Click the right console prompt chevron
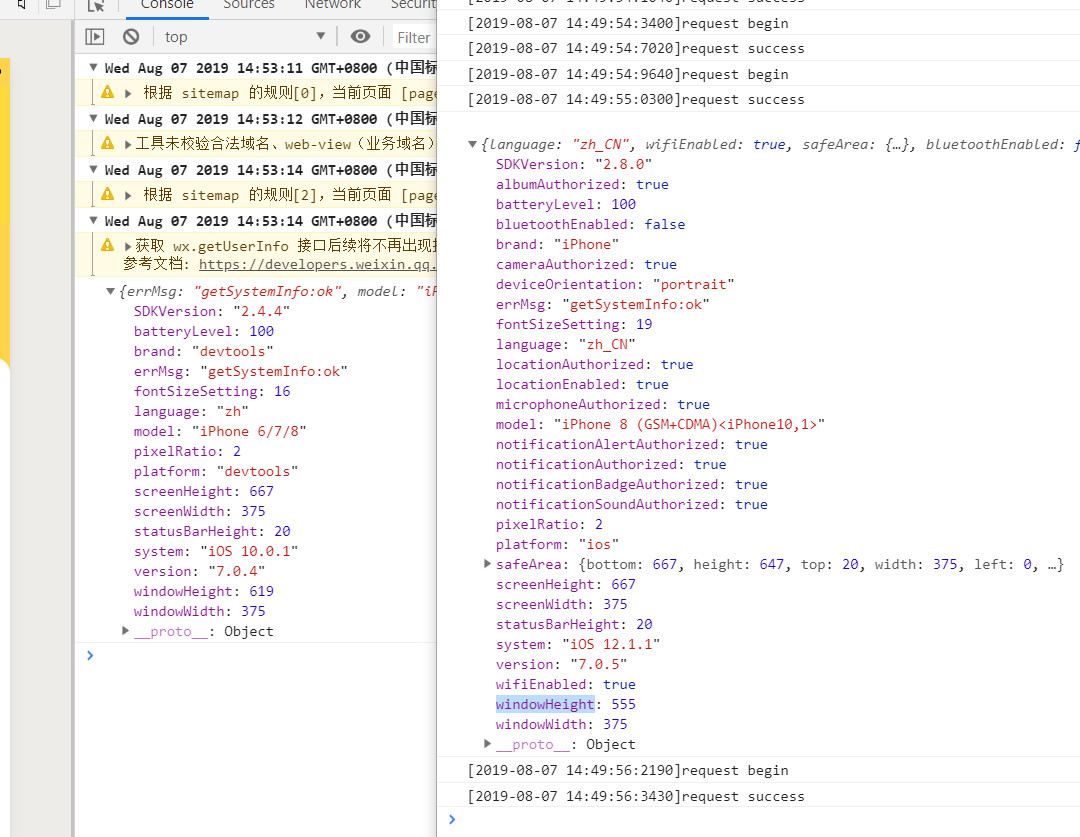The image size is (1080, 837). point(452,819)
